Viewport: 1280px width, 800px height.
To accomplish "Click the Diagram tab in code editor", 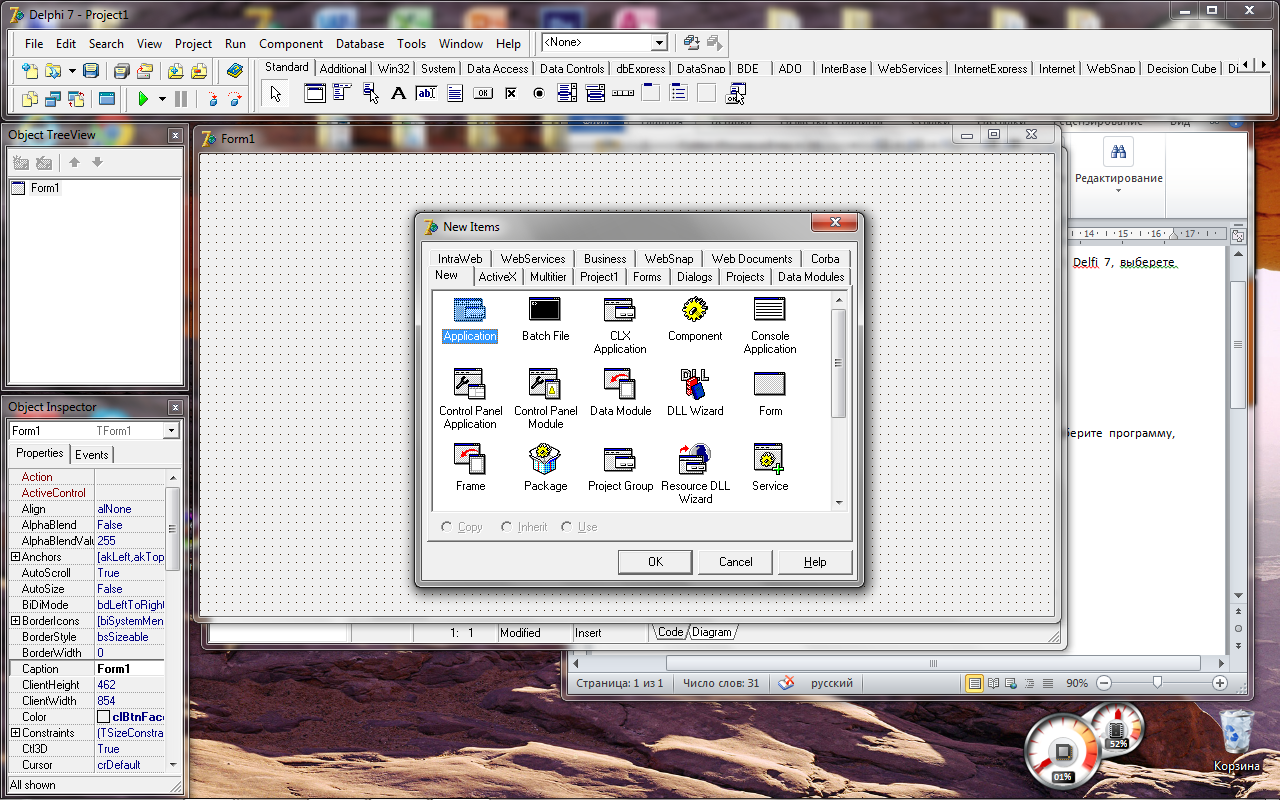I will tap(712, 632).
